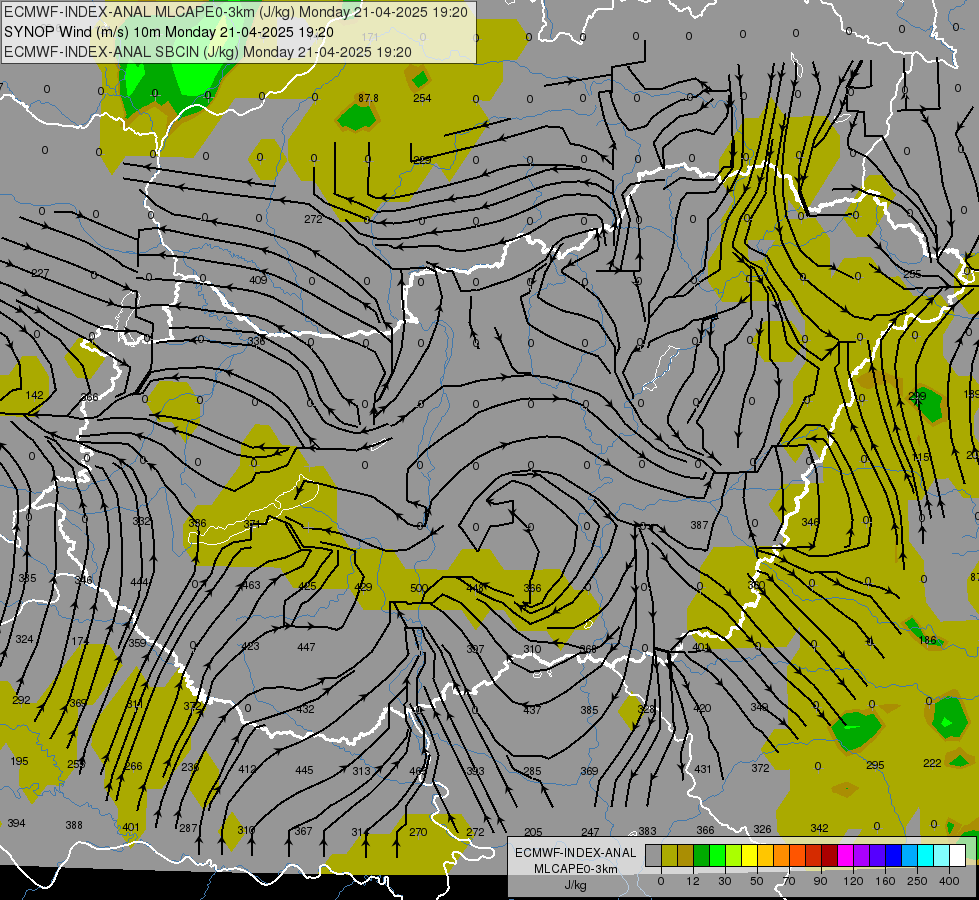979x900 pixels.
Task: Select the magenta legend swatch
Action: pyautogui.click(x=845, y=855)
